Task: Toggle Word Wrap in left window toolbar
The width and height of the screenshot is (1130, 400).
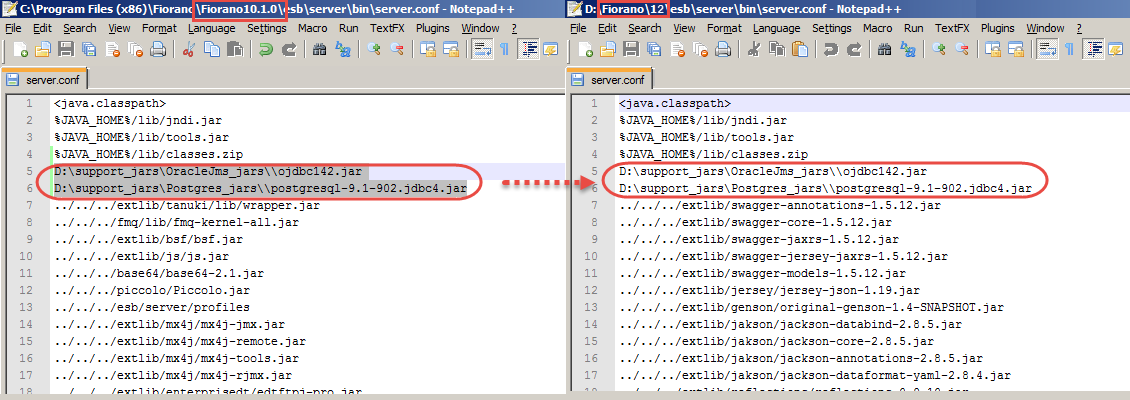Action: point(481,49)
